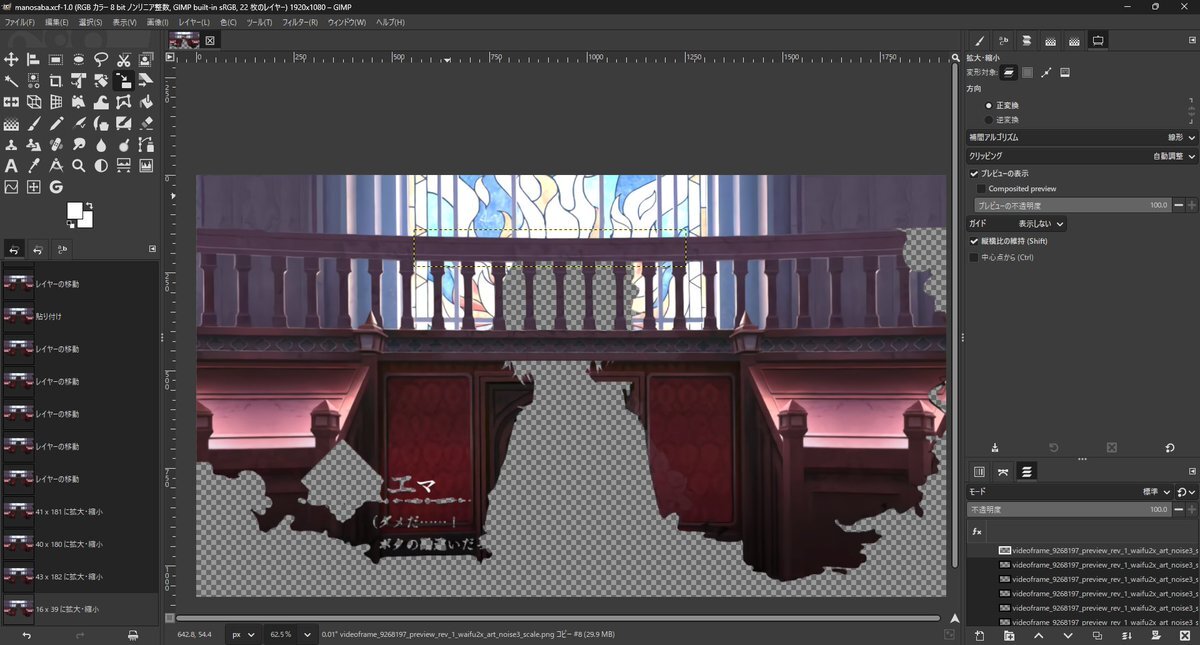1200x645 pixels.
Task: Pick the Color Picker eyedropper tool
Action: 34,166
